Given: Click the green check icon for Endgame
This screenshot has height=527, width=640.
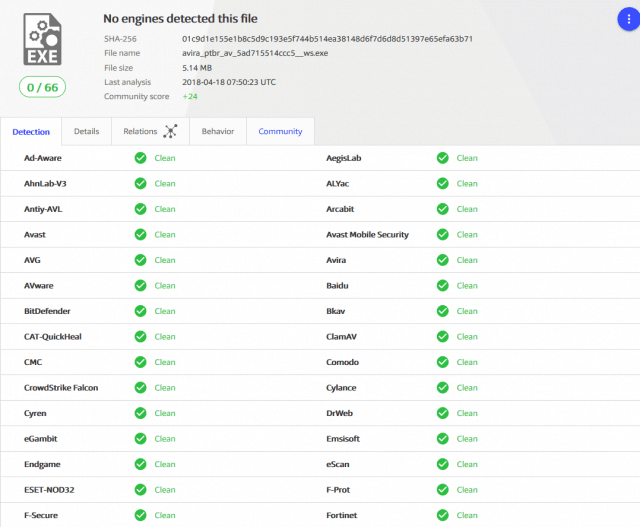Looking at the screenshot, I should 140,464.
